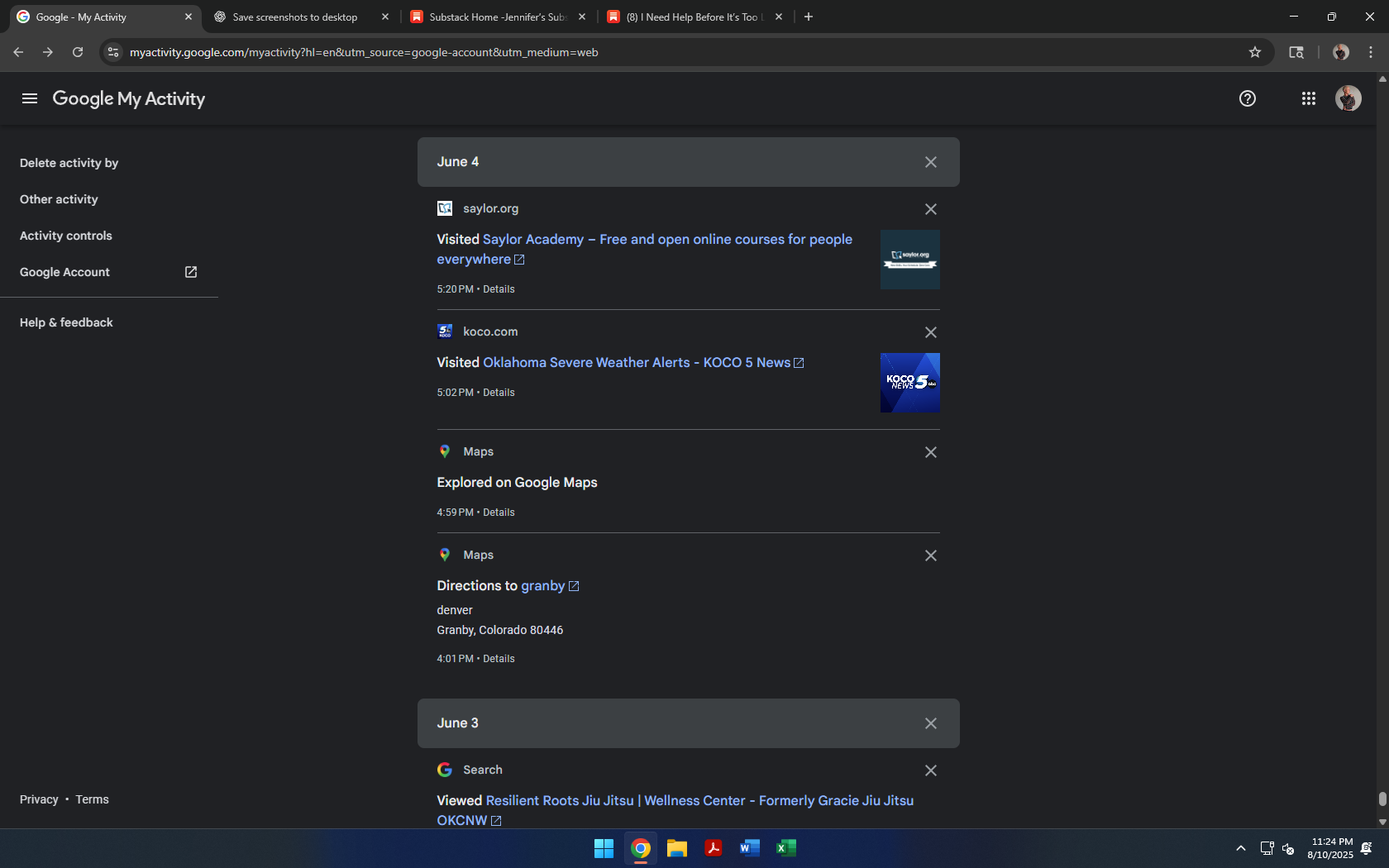Delete all June 4 activity
The height and width of the screenshot is (868, 1389).
pyautogui.click(x=931, y=162)
